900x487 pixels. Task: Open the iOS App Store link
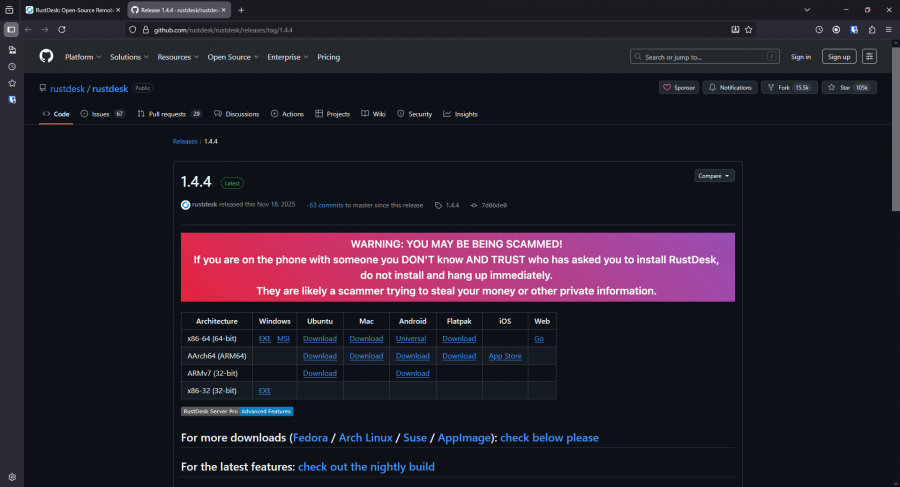point(505,356)
